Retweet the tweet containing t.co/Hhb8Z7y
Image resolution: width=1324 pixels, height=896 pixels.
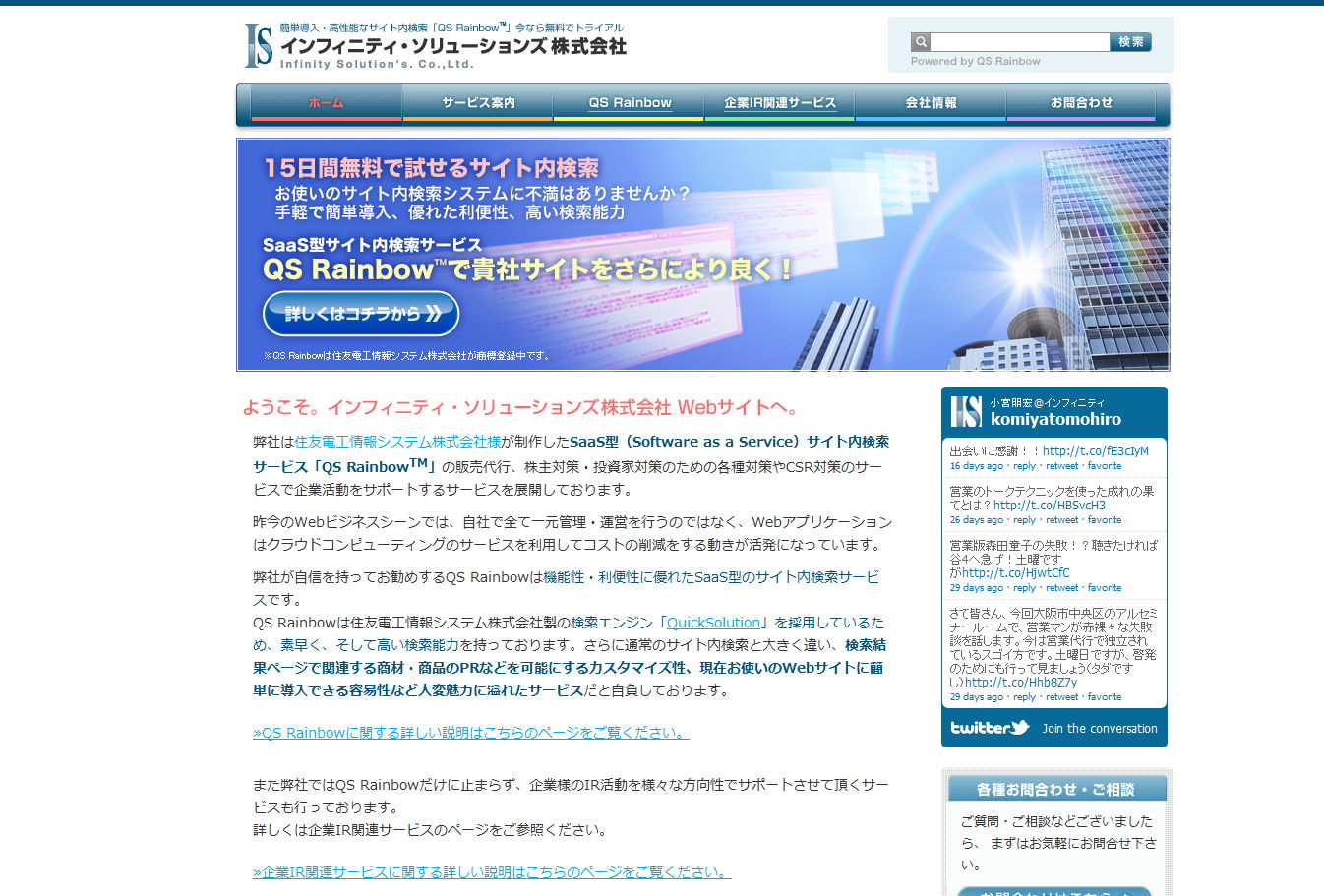click(x=1062, y=697)
